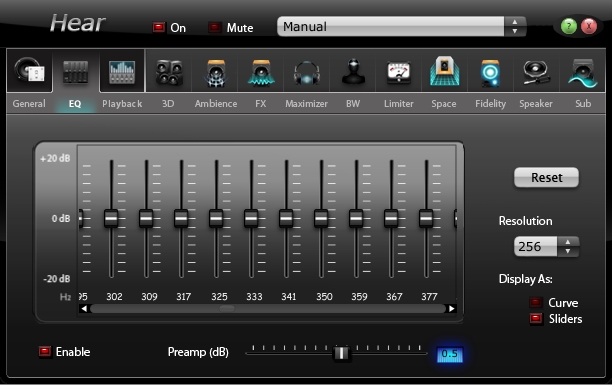Switch to the Limiter tab label
612x385 pixels.
(x=399, y=103)
